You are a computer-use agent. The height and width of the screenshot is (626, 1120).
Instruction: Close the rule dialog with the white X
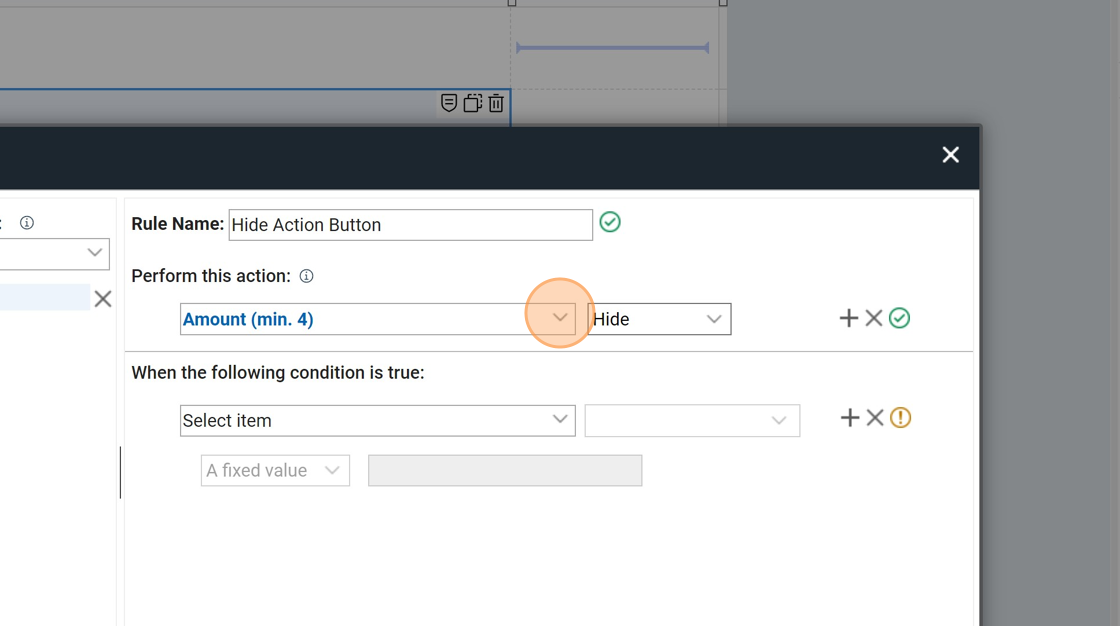coord(950,155)
